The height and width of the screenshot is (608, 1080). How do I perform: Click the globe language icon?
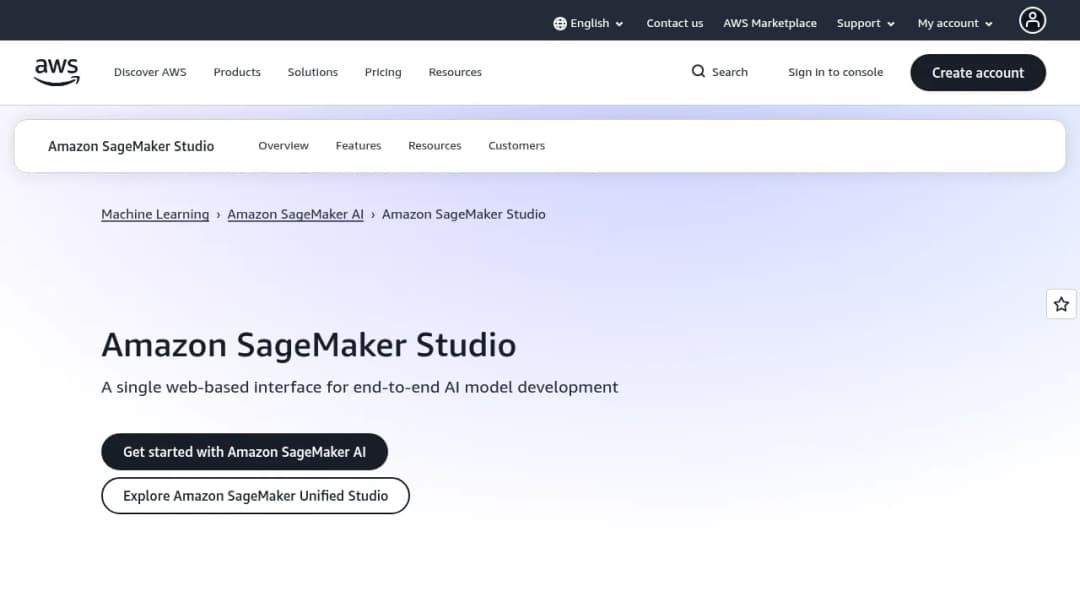(560, 23)
